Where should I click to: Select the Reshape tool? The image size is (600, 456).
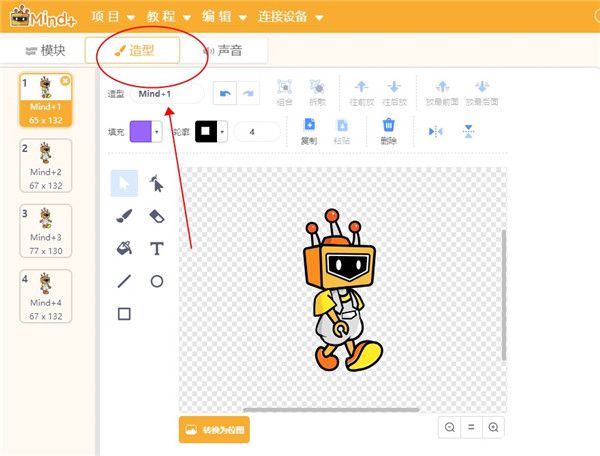coord(157,183)
